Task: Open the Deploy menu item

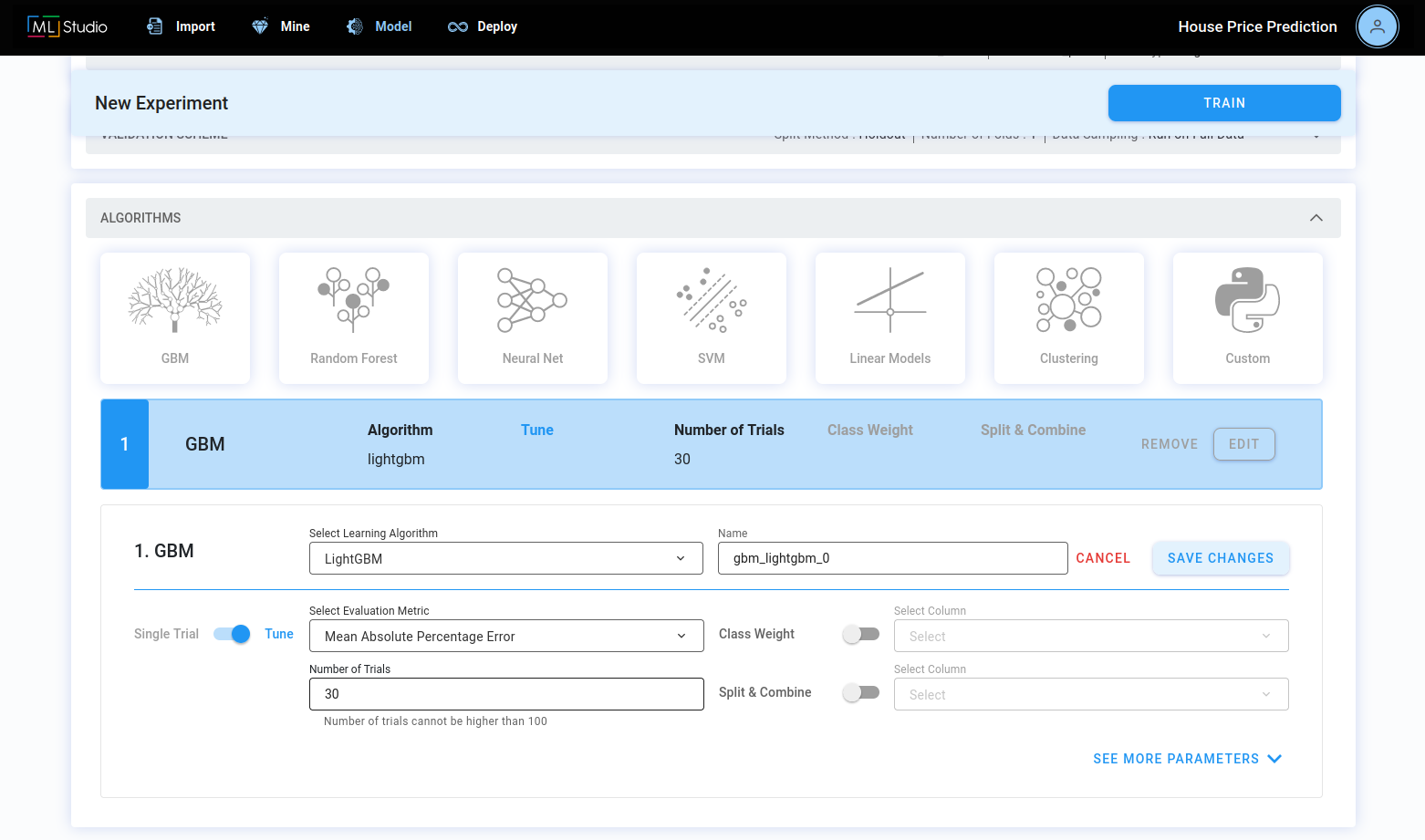Action: coord(483,26)
